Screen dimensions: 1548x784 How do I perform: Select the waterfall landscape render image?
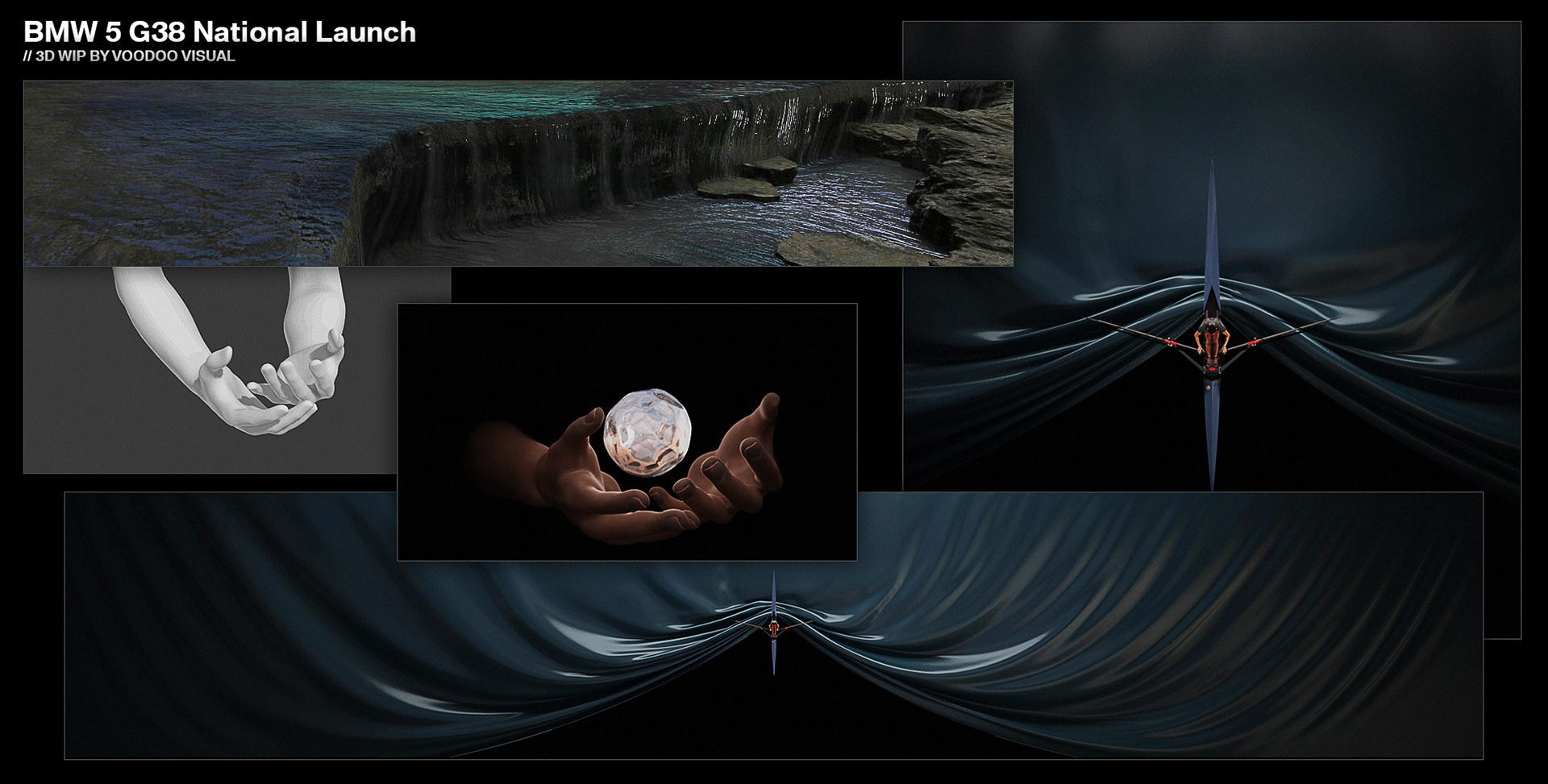pyautogui.click(x=518, y=173)
